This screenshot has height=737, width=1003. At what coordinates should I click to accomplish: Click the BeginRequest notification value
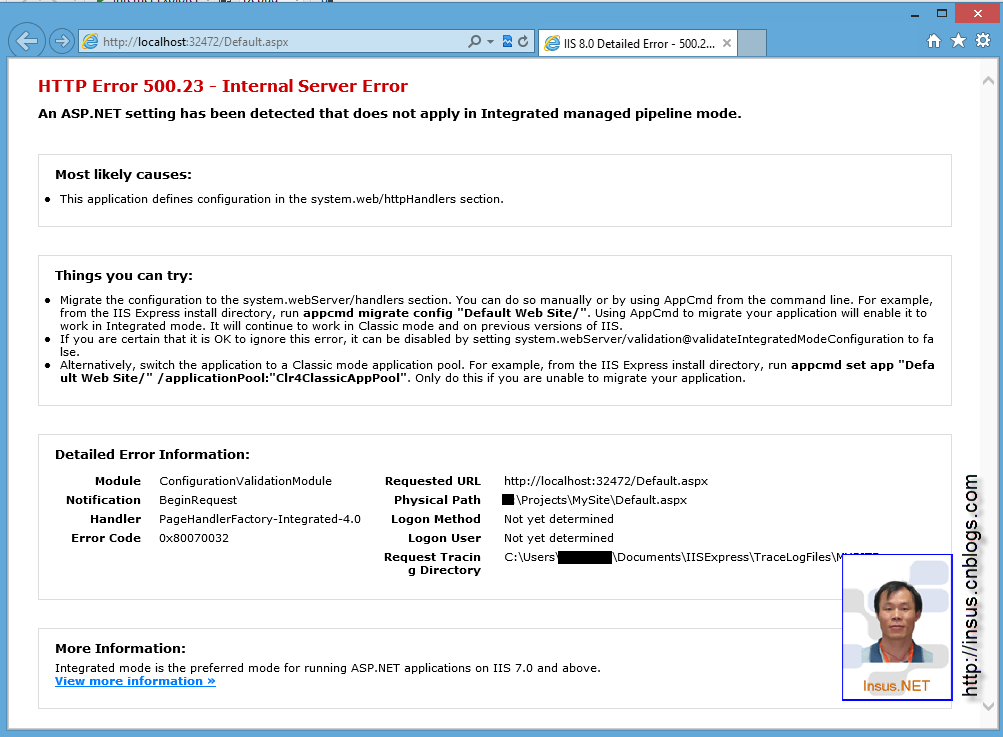click(198, 500)
